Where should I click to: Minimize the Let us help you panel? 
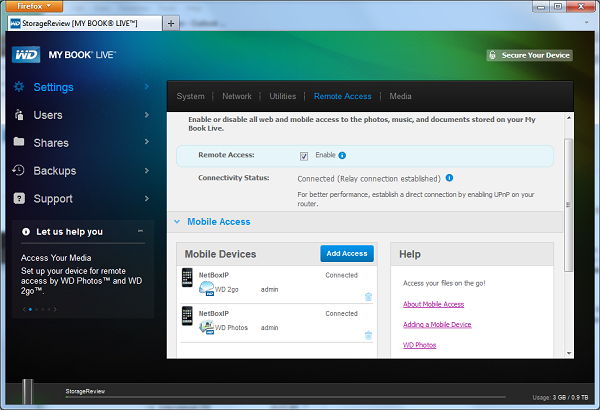(140, 231)
